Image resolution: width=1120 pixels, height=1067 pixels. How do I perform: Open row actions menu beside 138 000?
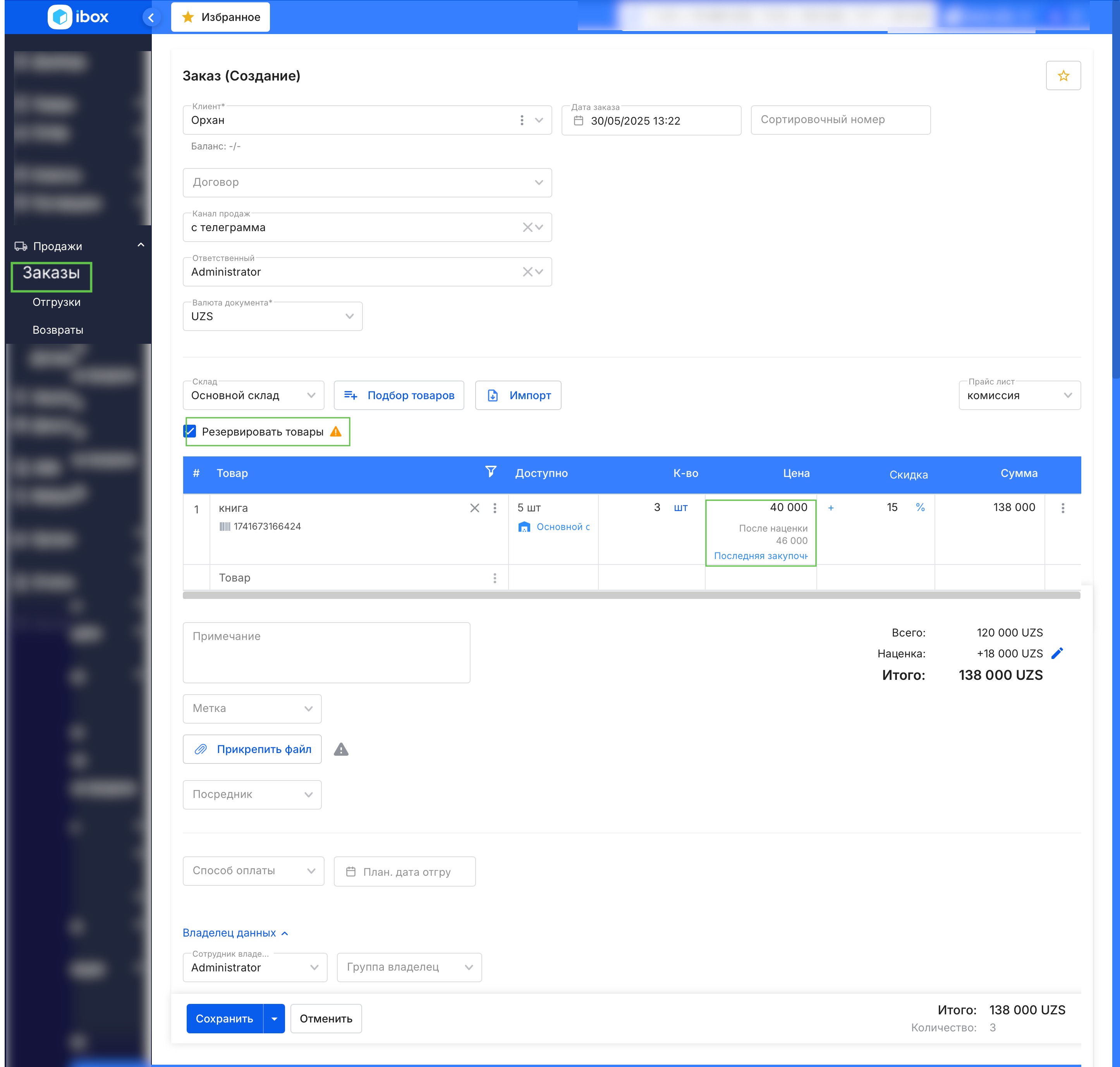[x=1063, y=508]
